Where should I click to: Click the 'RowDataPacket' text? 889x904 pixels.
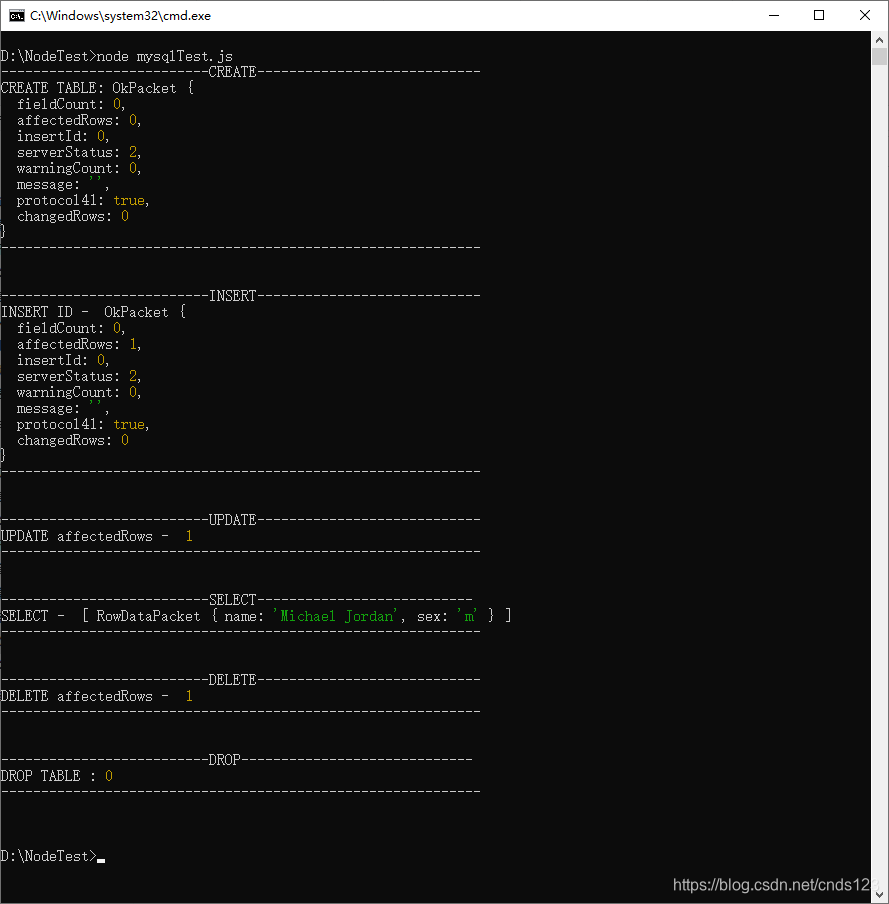pyautogui.click(x=148, y=616)
